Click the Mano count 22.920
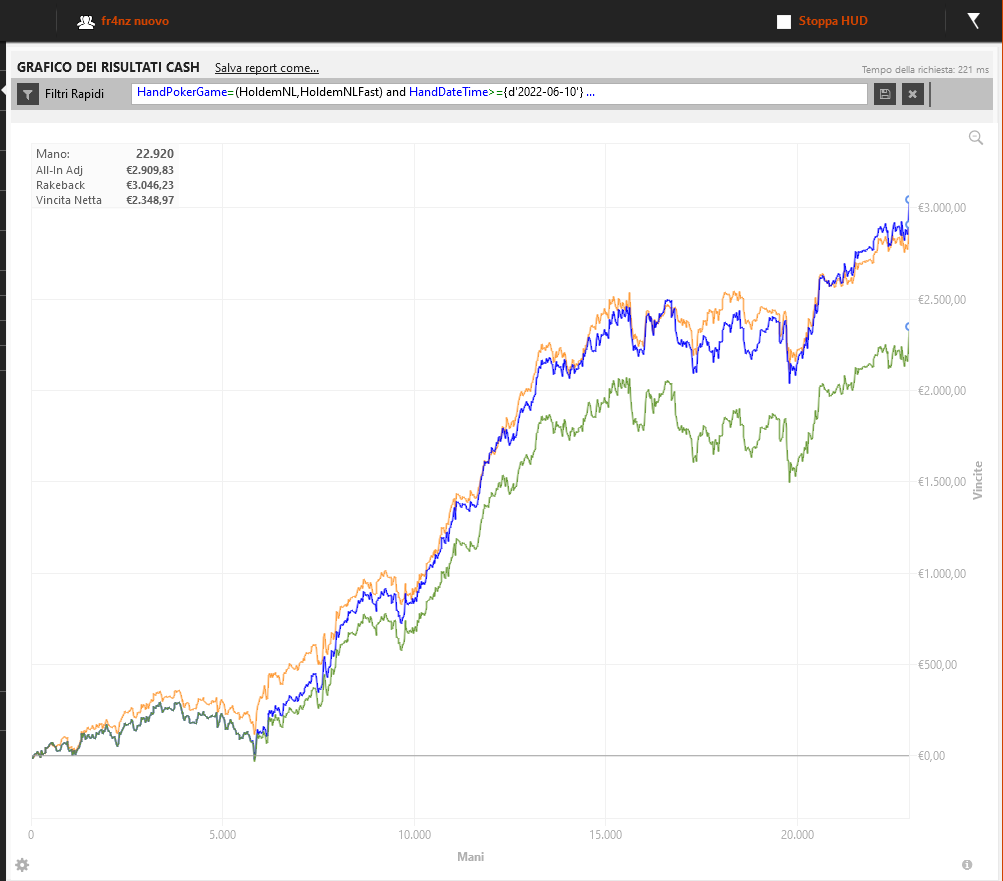 click(155, 154)
